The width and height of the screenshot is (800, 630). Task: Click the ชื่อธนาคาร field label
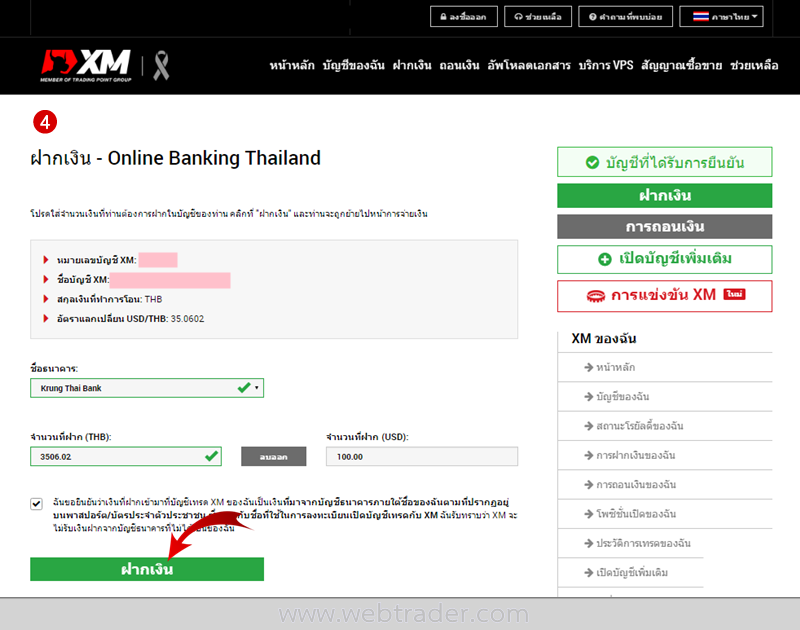coord(54,368)
